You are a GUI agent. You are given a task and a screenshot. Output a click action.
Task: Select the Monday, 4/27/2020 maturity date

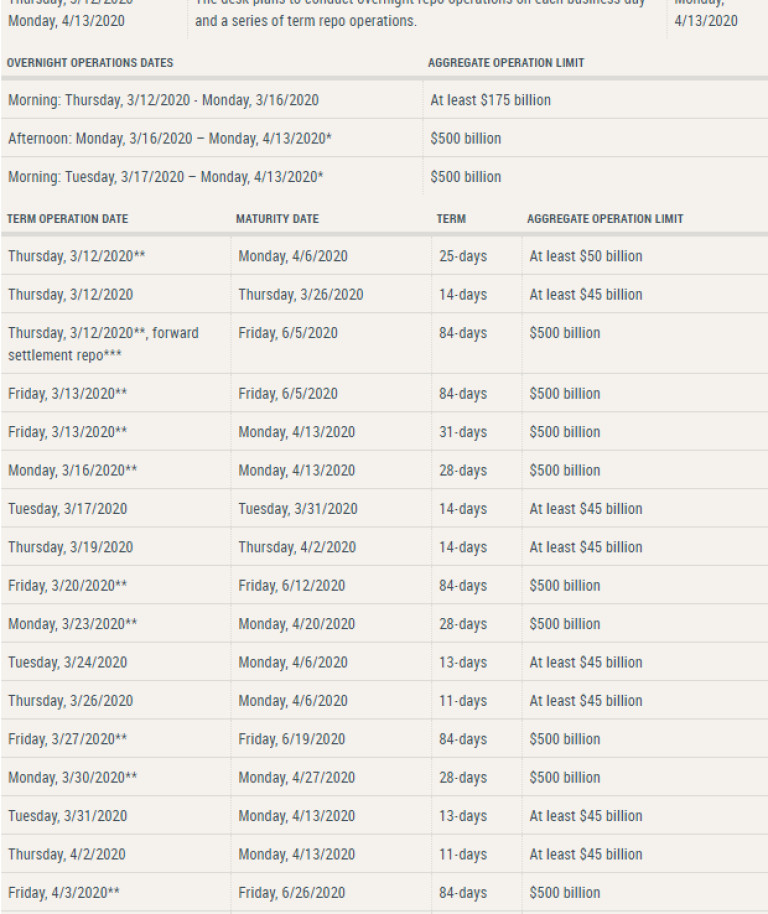[x=296, y=777]
